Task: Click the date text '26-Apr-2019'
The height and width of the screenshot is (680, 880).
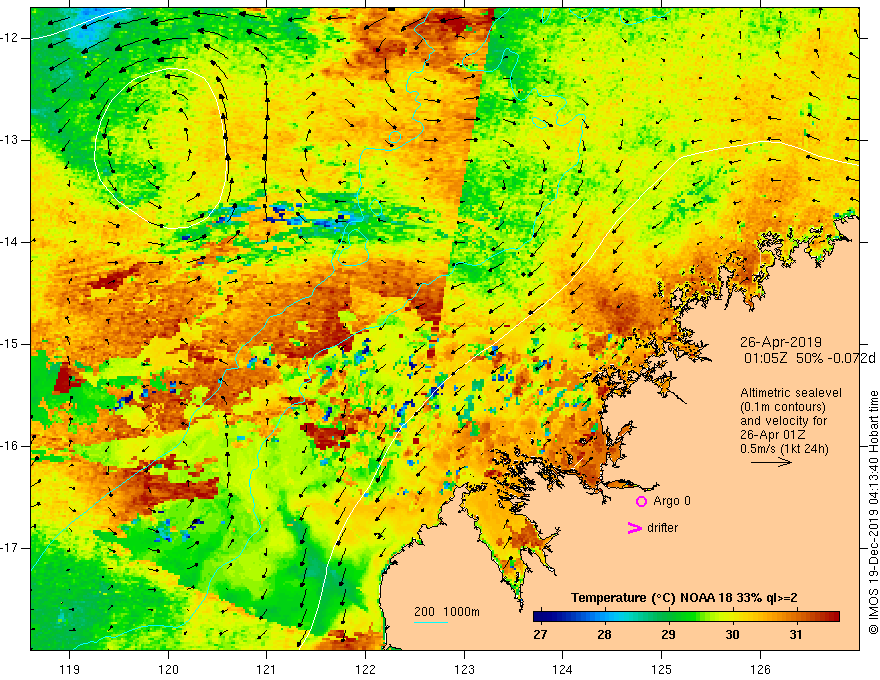Action: (781, 342)
